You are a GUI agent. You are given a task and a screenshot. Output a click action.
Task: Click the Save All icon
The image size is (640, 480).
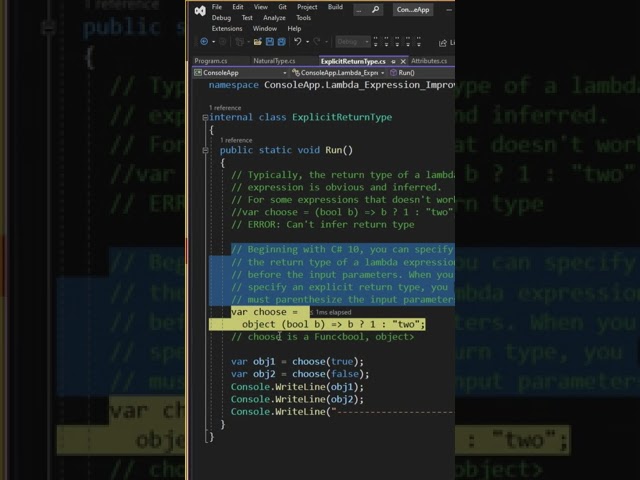[282, 42]
